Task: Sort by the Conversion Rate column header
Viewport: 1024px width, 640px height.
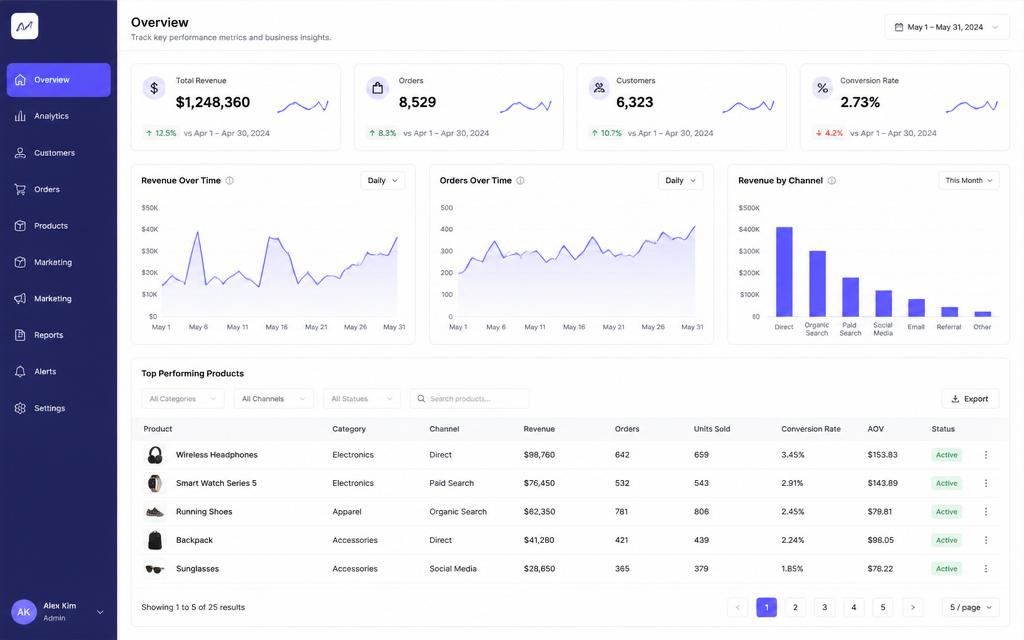Action: [x=810, y=429]
